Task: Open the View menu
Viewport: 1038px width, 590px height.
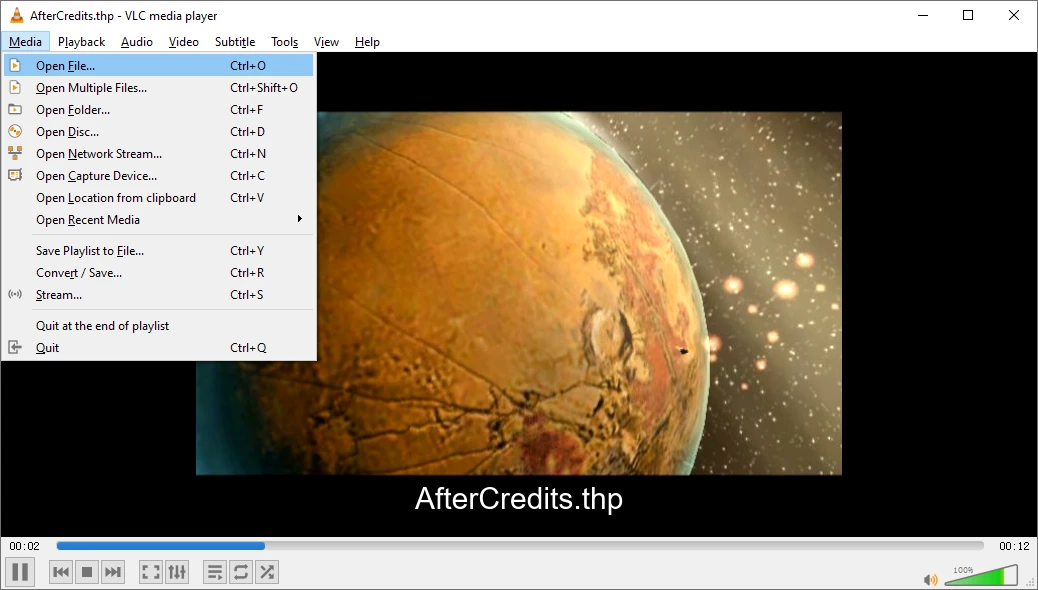Action: (x=326, y=42)
